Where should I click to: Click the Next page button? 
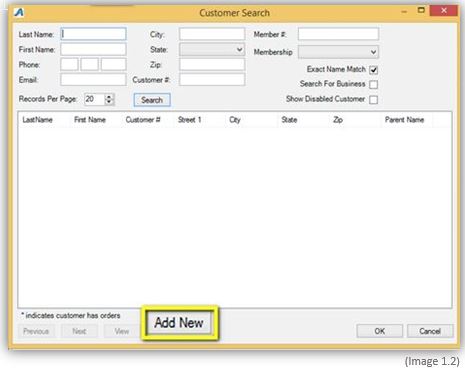79,331
